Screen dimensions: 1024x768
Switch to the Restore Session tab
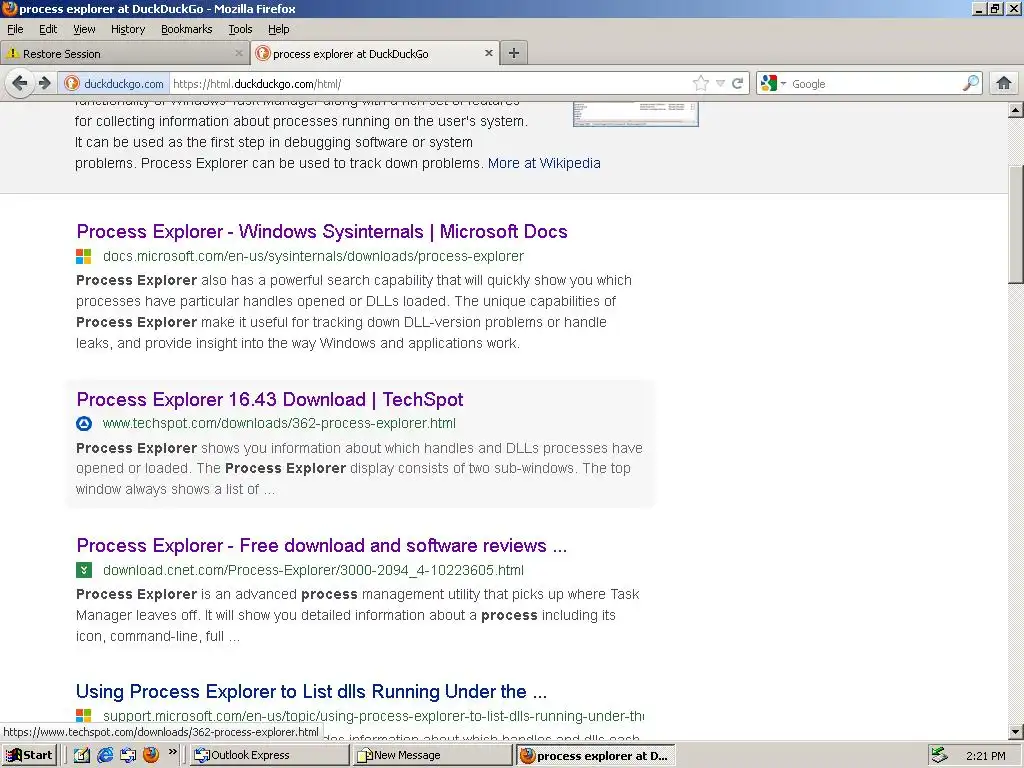[x=124, y=54]
